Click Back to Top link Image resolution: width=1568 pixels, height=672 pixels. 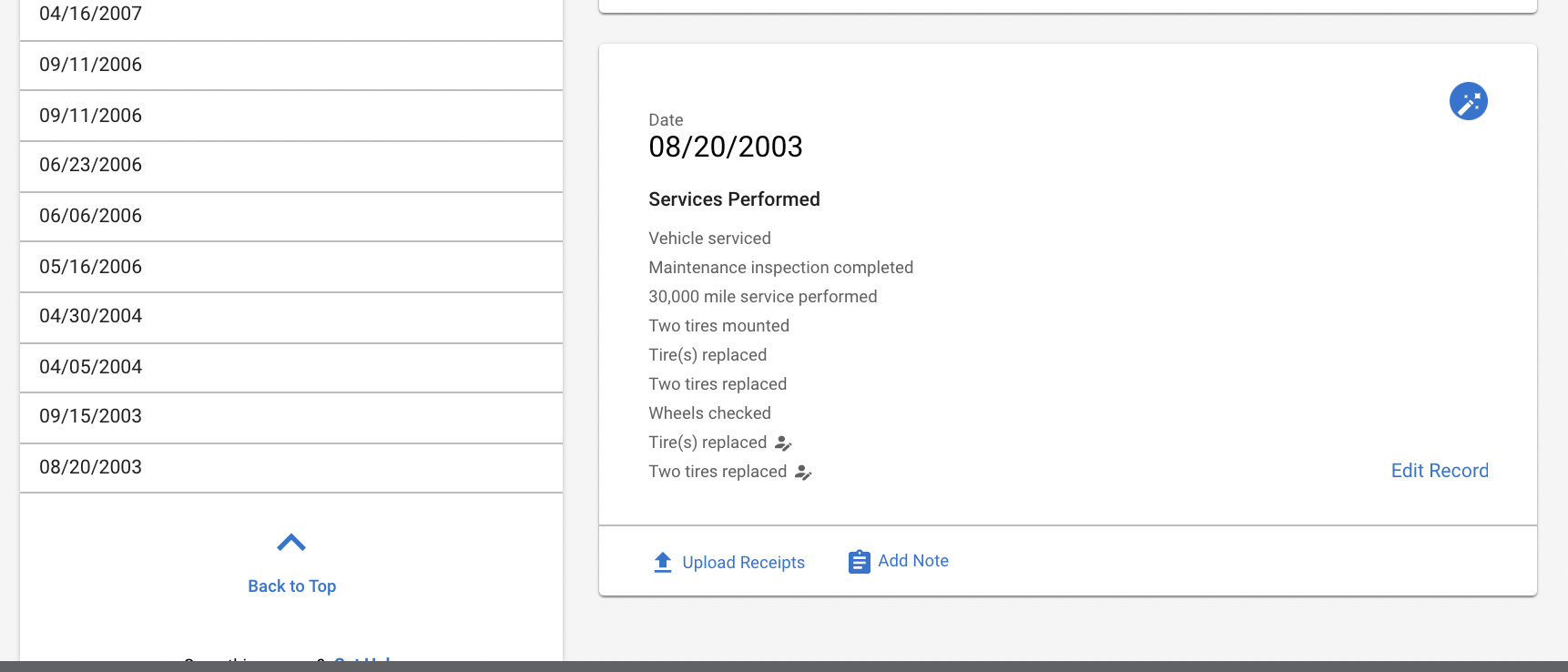coord(292,586)
